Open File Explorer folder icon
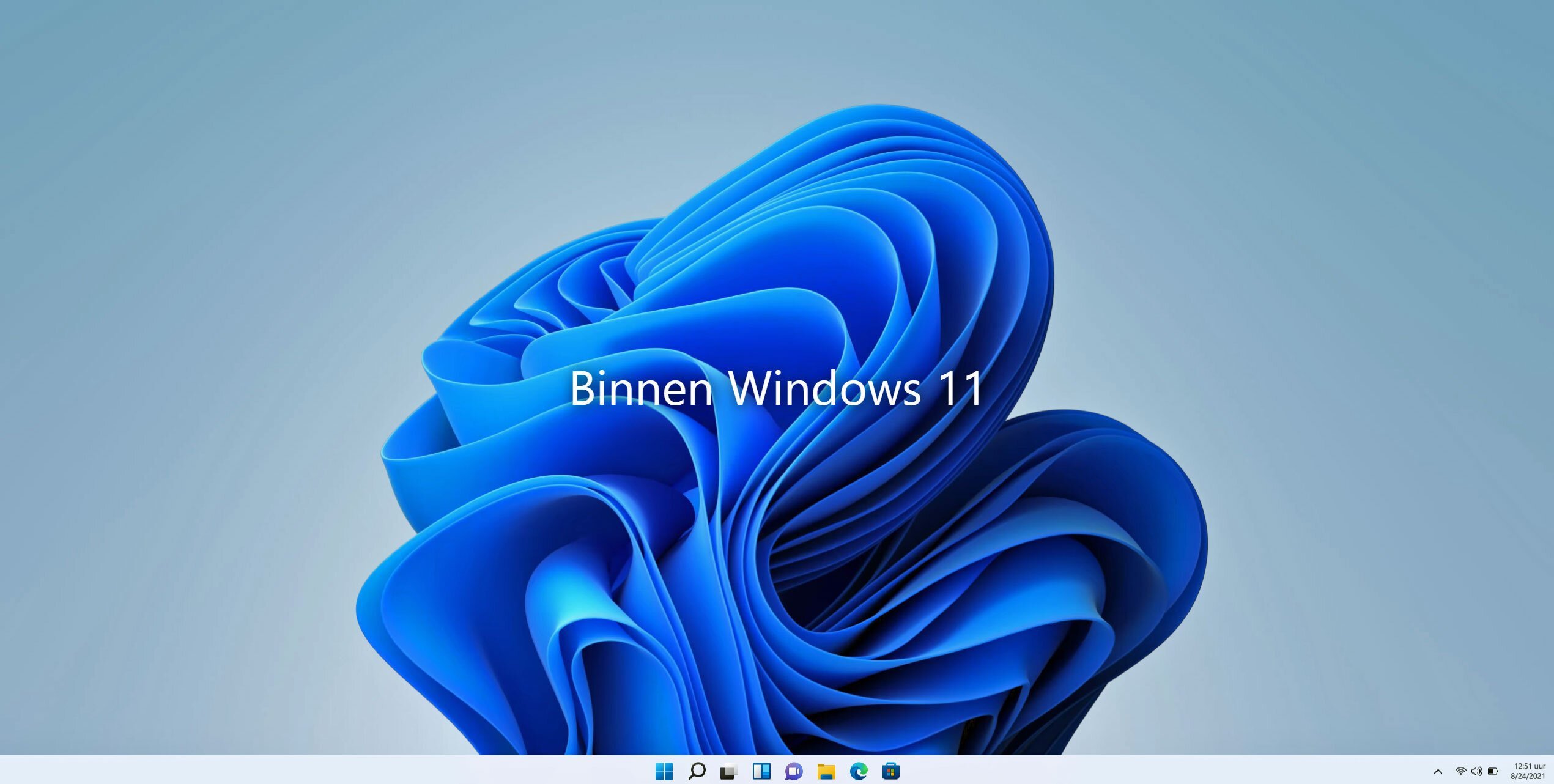 pyautogui.click(x=826, y=772)
